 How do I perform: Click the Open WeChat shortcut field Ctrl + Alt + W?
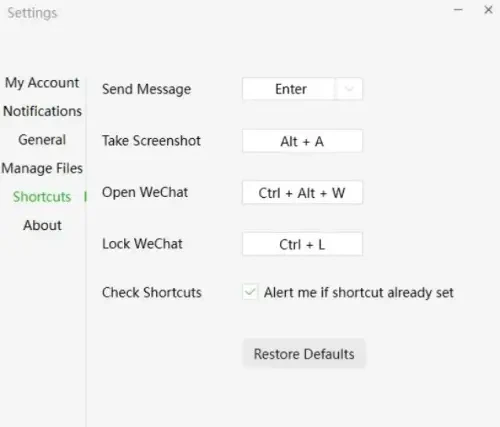click(302, 193)
